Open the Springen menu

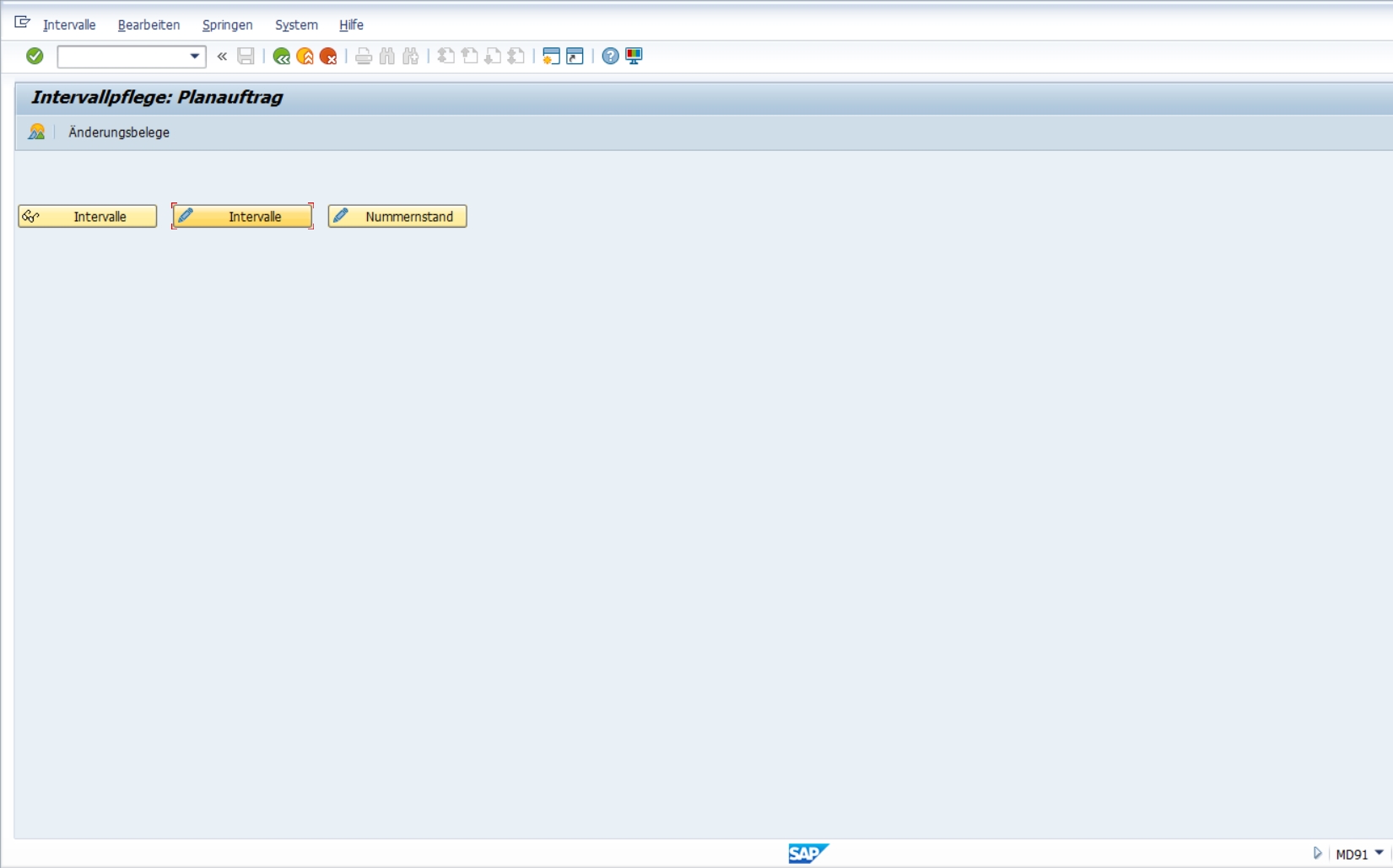click(227, 25)
